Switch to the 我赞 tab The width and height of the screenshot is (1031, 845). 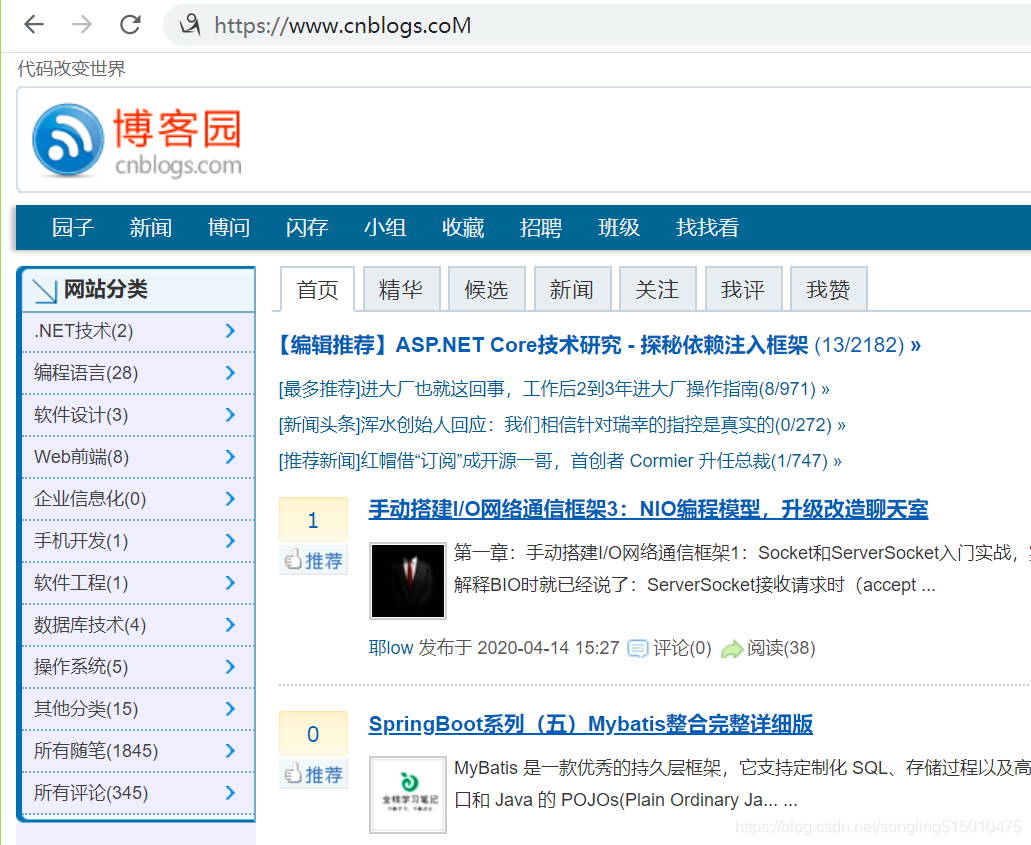click(828, 289)
